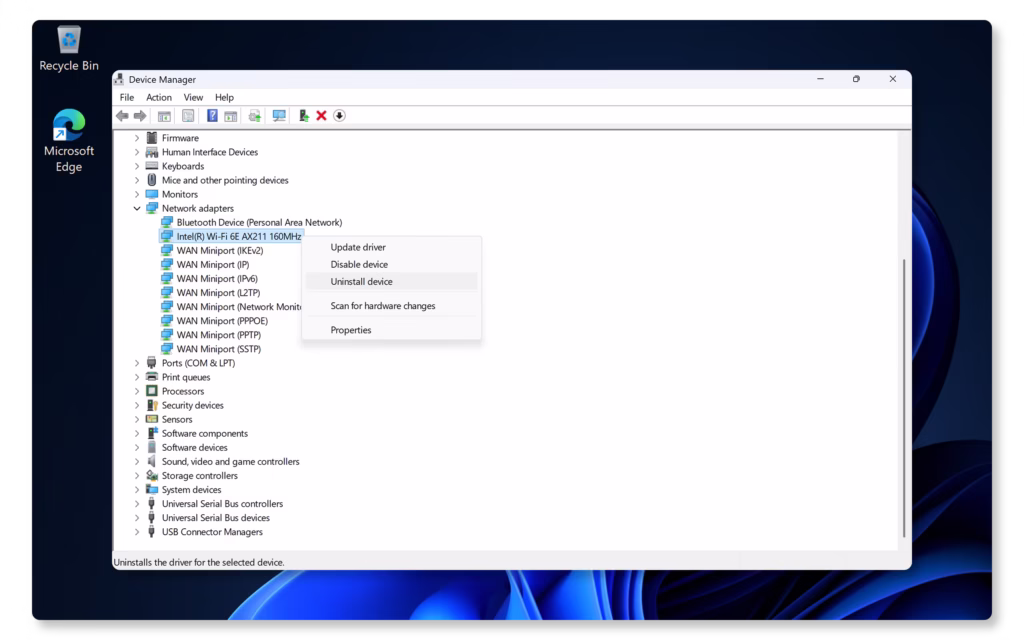Expand the Ports (COM & LPT) node

(136, 363)
